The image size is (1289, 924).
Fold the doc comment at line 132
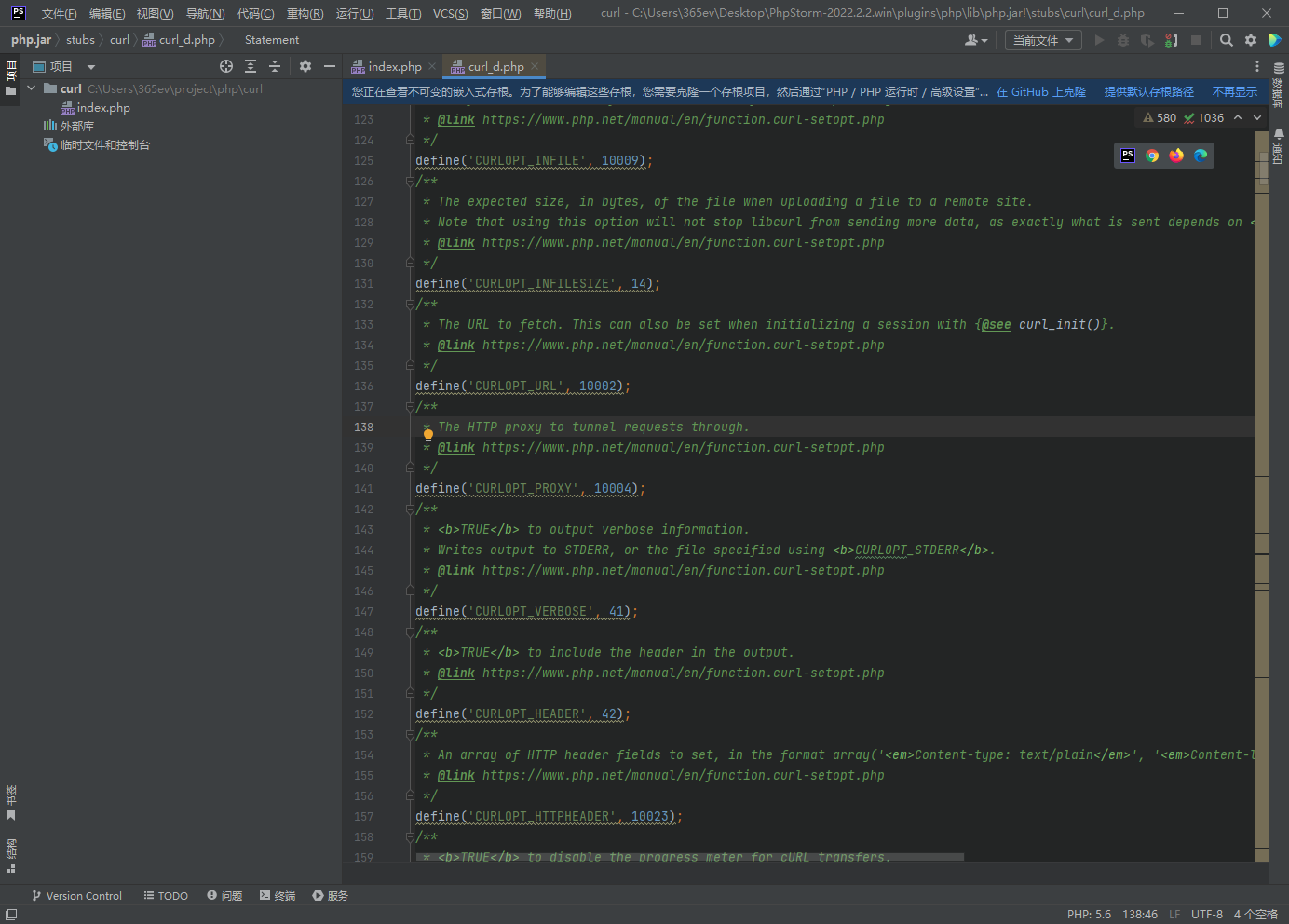(410, 305)
